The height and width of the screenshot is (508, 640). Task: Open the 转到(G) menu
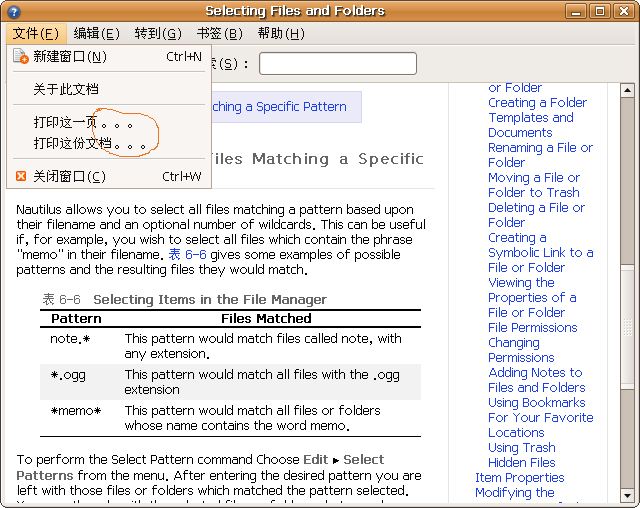[x=158, y=33]
